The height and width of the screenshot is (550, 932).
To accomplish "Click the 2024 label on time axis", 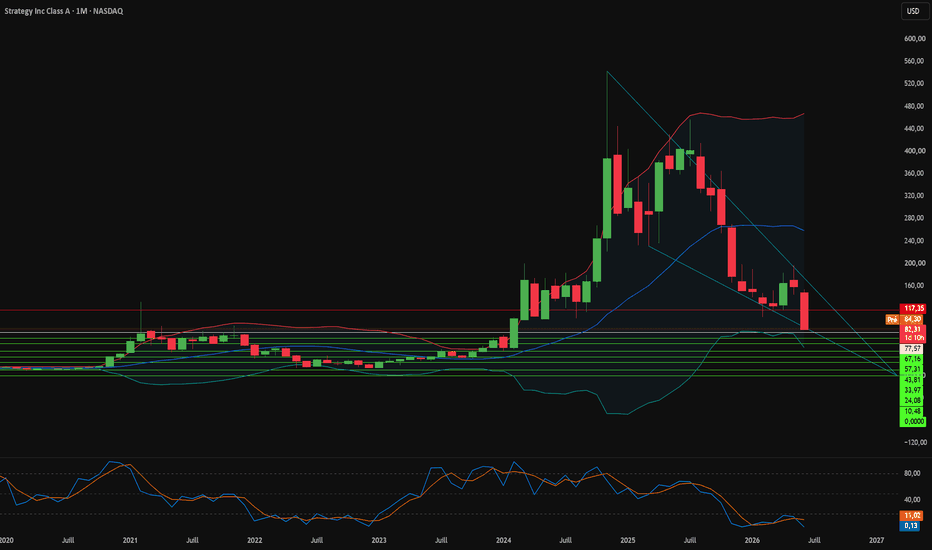I will (503, 540).
